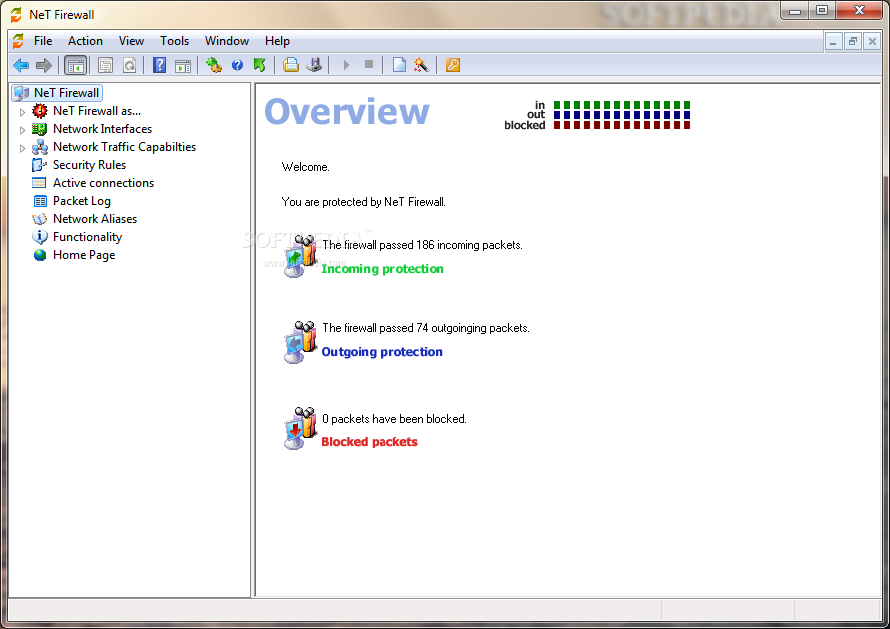Viewport: 890px width, 629px height.
Task: Open the Outgoing protection link
Action: pyautogui.click(x=382, y=352)
